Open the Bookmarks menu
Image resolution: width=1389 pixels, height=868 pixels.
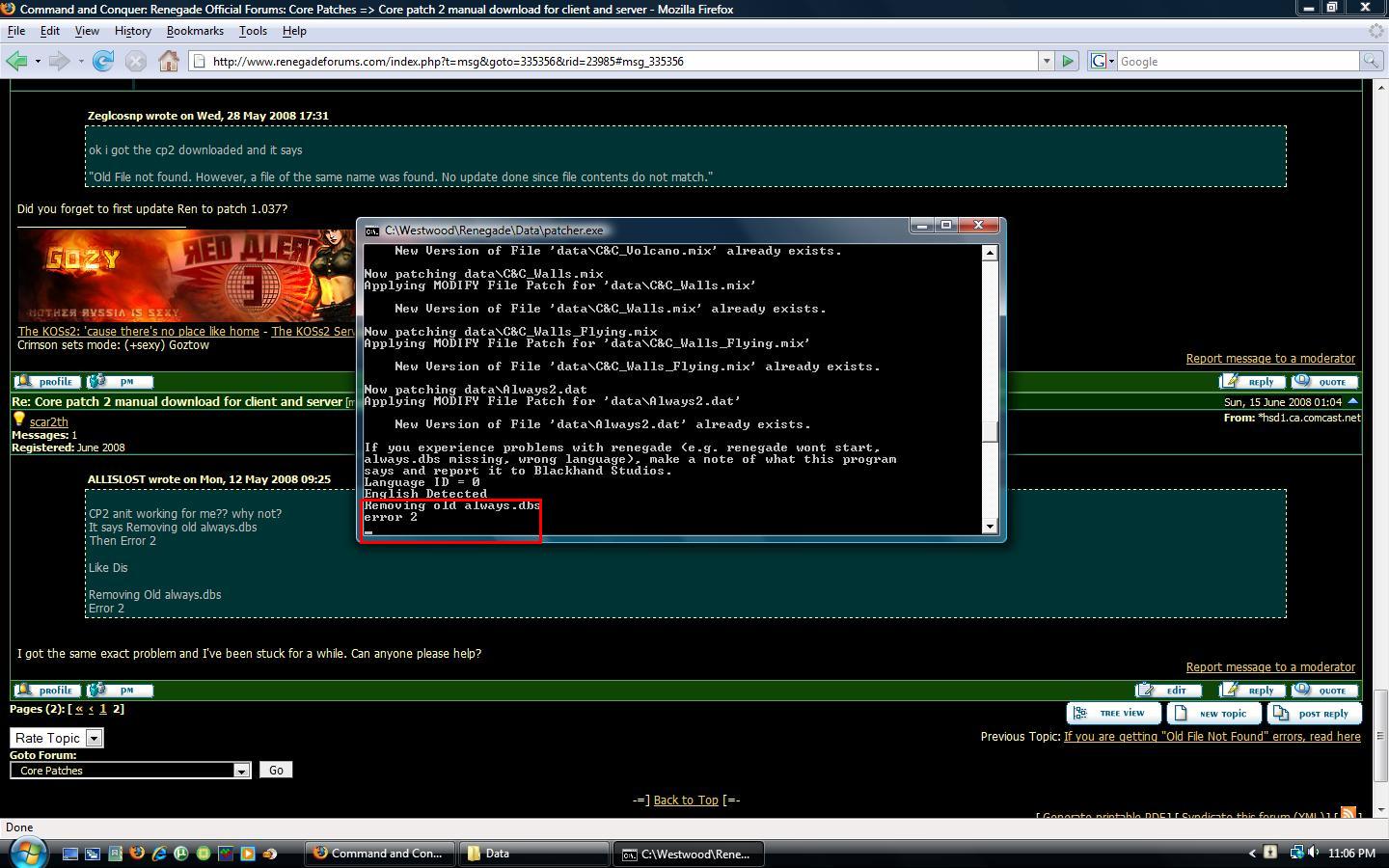(x=195, y=31)
